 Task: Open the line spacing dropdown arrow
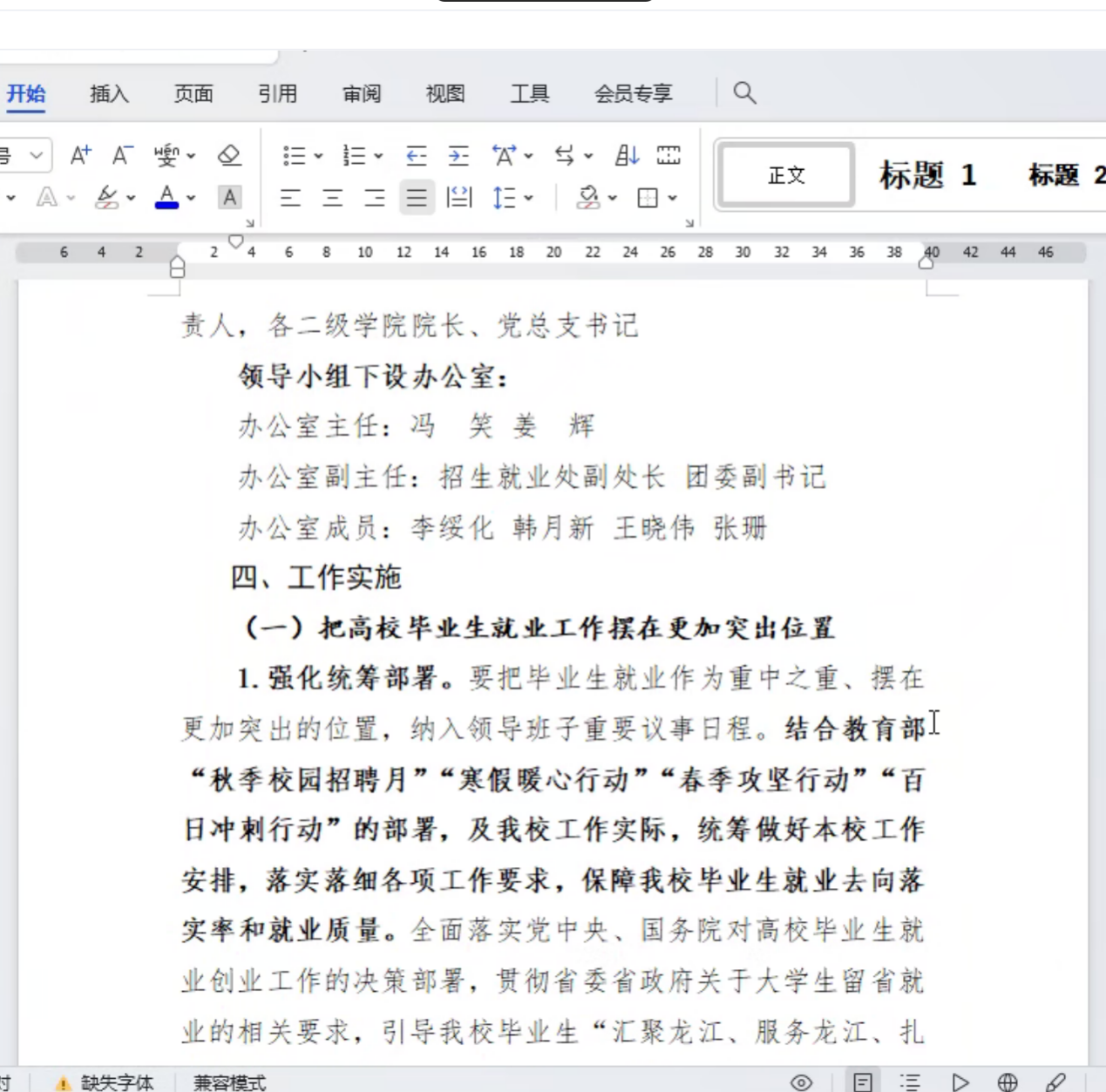click(529, 199)
